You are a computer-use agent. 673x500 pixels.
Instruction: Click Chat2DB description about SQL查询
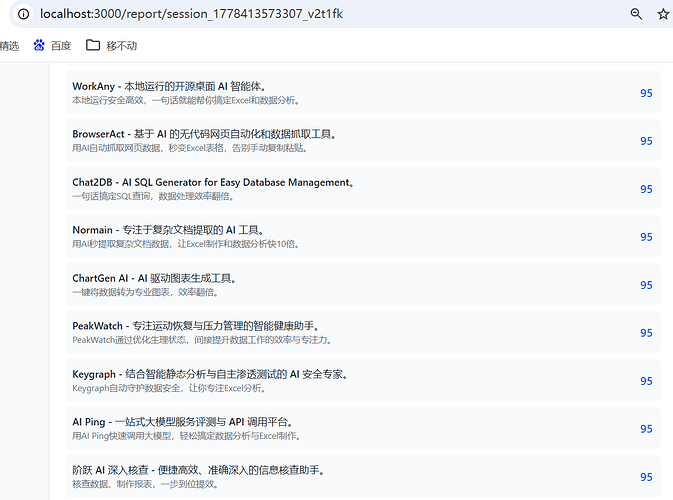153,197
